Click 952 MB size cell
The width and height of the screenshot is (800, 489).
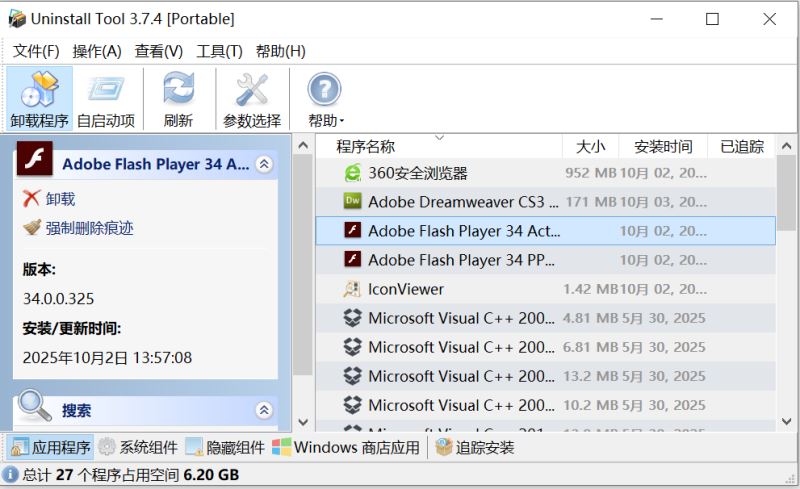pos(591,173)
